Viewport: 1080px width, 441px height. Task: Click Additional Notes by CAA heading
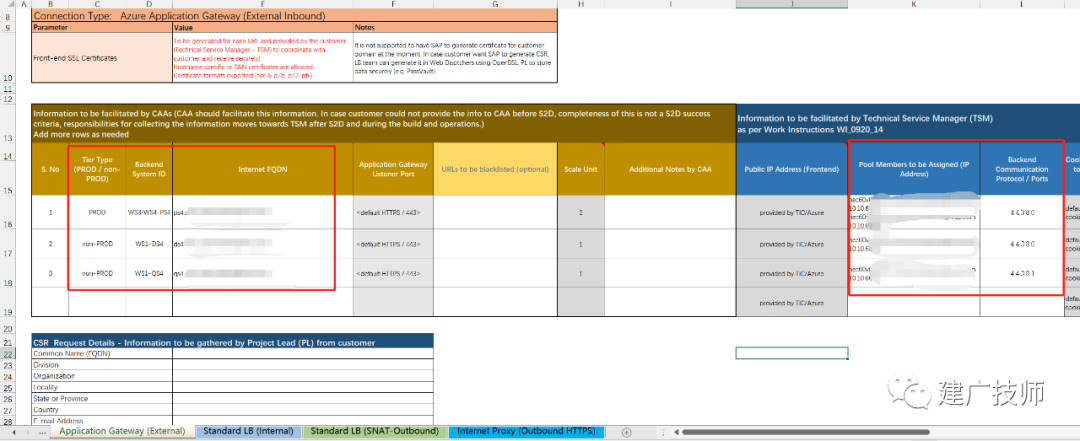[x=670, y=169]
